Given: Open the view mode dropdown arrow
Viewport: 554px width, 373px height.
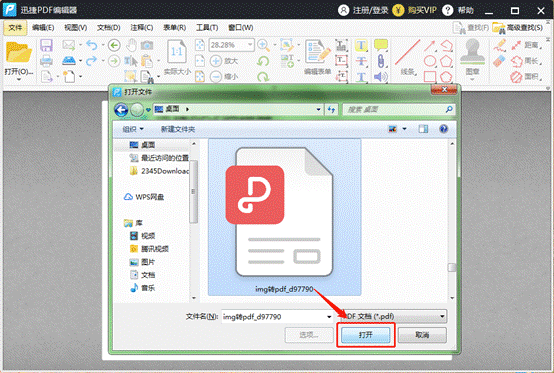Looking at the screenshot, I should click(405, 129).
